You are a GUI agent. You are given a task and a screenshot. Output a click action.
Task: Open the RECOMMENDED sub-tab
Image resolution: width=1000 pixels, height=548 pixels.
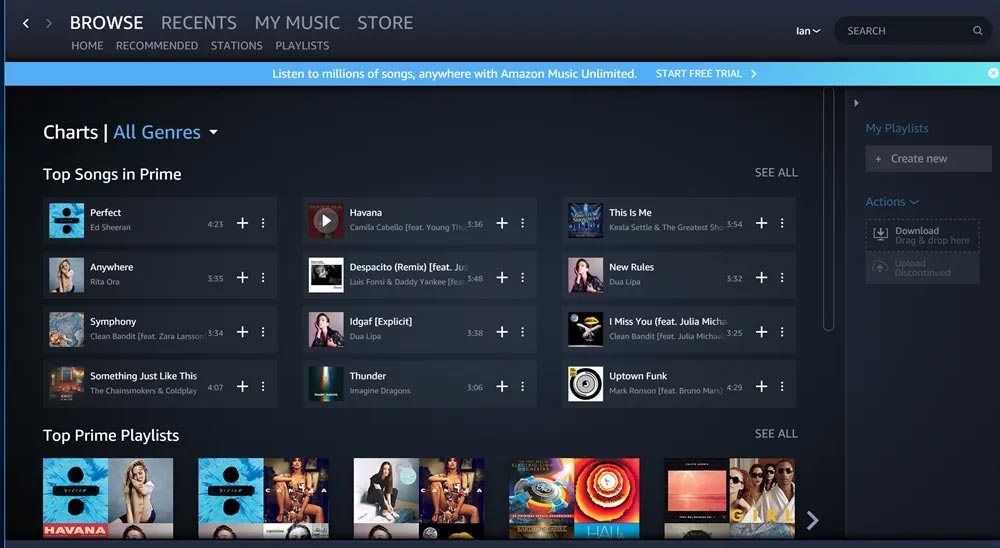coord(157,46)
